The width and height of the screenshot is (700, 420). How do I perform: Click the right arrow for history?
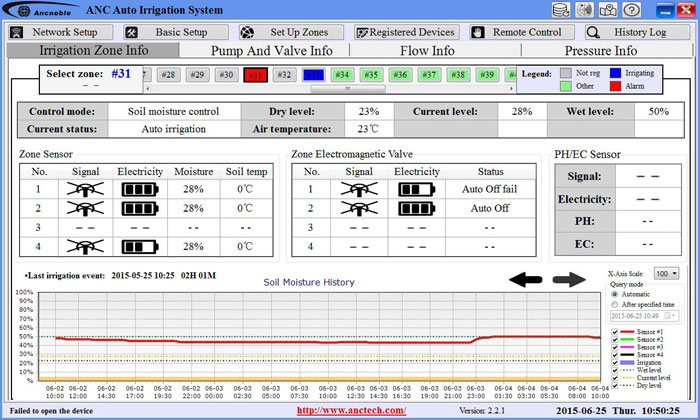pos(569,280)
